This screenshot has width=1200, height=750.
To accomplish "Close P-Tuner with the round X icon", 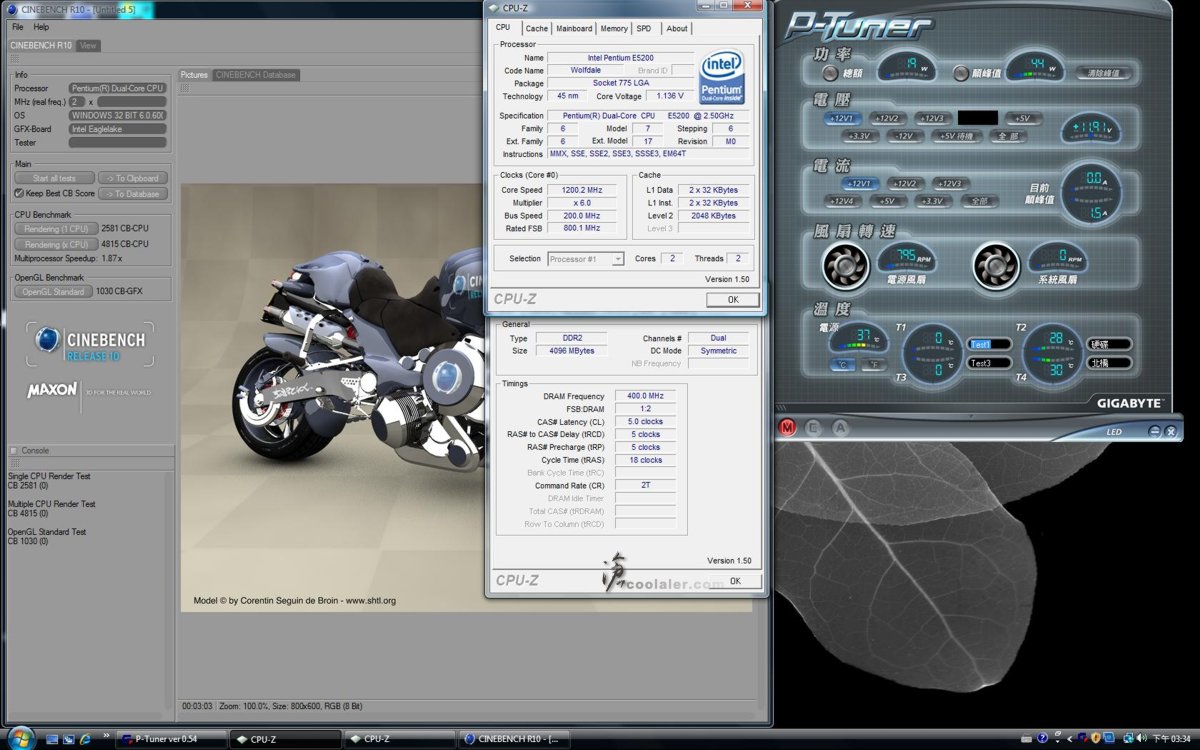I will (x=1171, y=431).
